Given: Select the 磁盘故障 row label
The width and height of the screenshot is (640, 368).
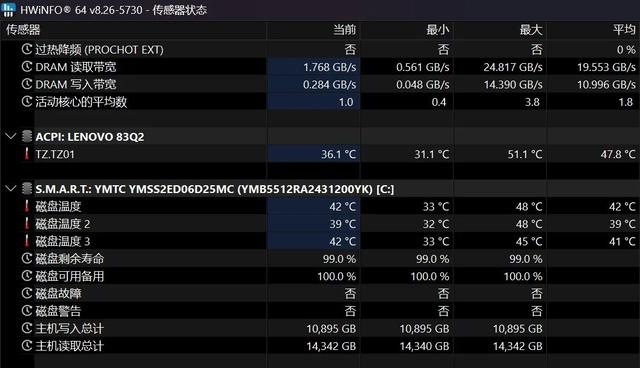Looking at the screenshot, I should click(58, 294).
